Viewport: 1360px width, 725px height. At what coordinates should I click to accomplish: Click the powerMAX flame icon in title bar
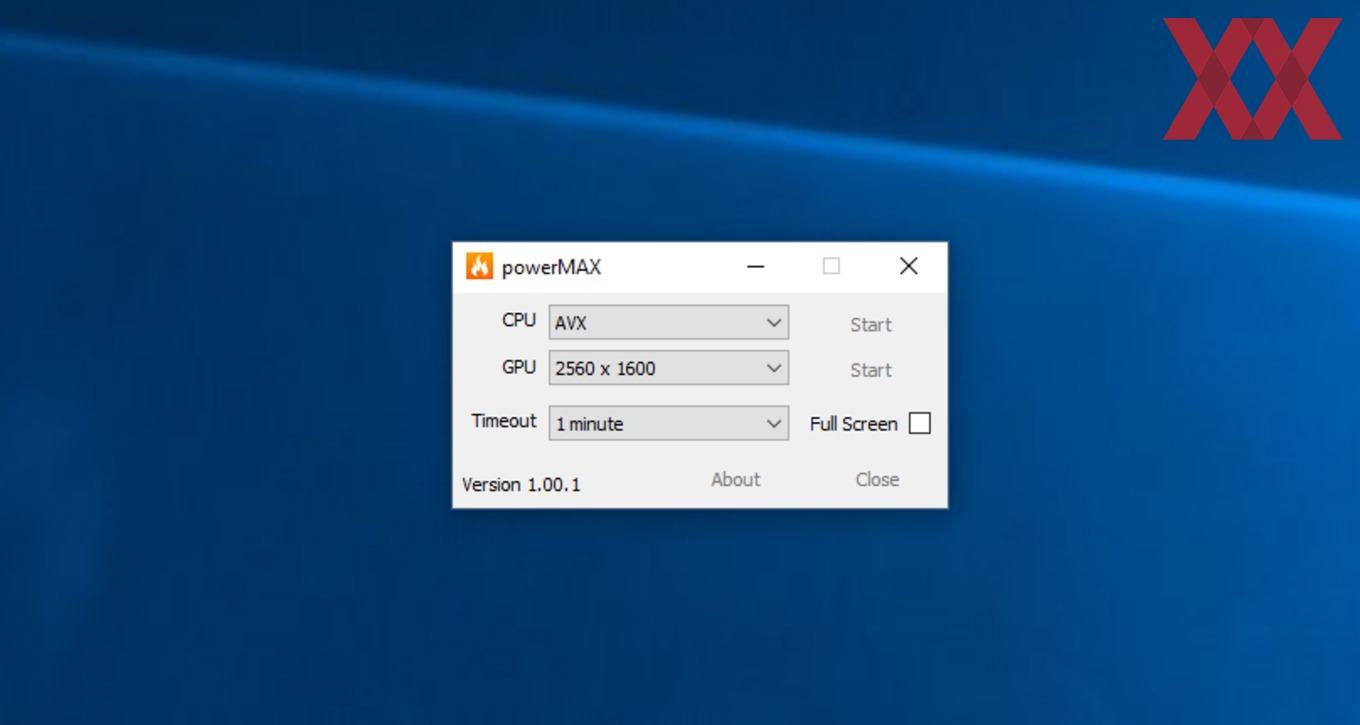click(480, 266)
